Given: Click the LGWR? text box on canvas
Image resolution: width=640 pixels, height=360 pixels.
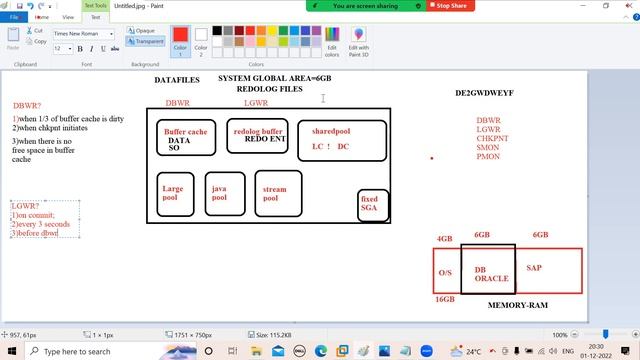Looking at the screenshot, I should pyautogui.click(x=45, y=219).
